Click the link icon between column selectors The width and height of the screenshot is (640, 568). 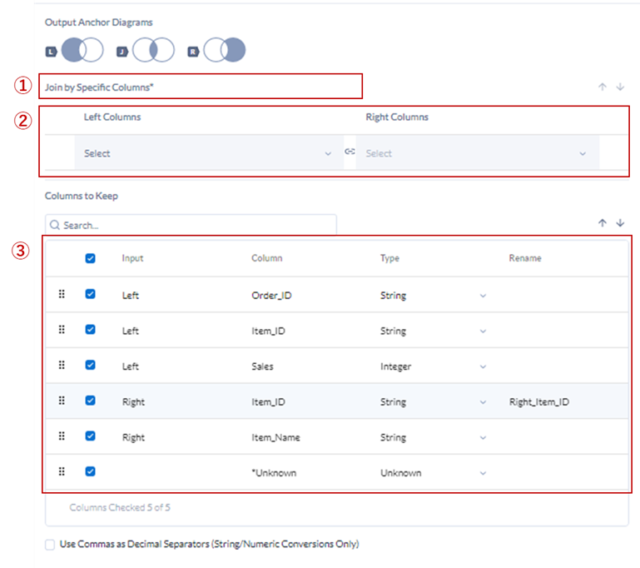350,151
